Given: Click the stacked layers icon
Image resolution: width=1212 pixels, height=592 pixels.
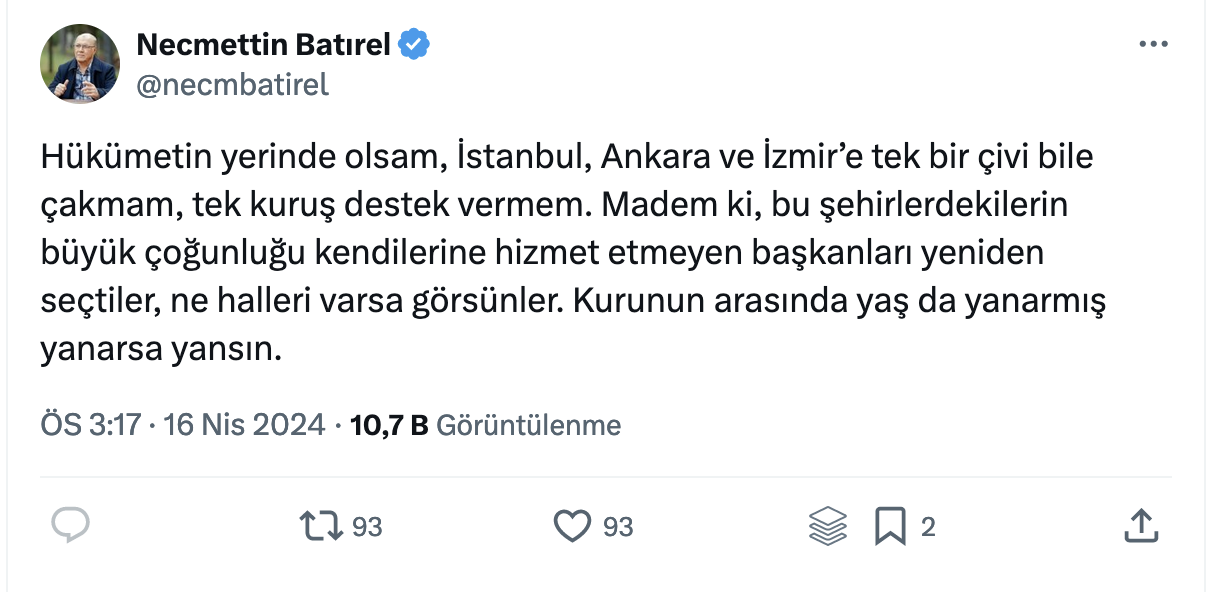Looking at the screenshot, I should tap(828, 525).
